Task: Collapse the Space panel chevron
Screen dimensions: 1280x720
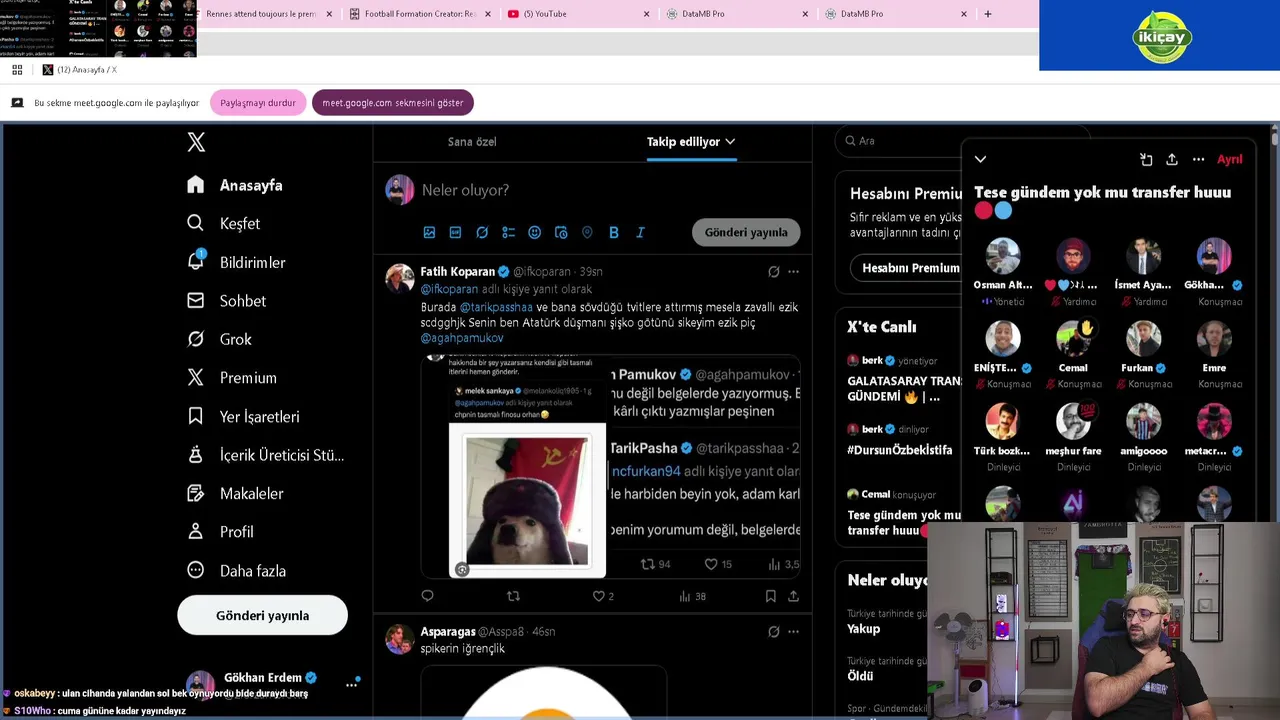Action: tap(980, 159)
